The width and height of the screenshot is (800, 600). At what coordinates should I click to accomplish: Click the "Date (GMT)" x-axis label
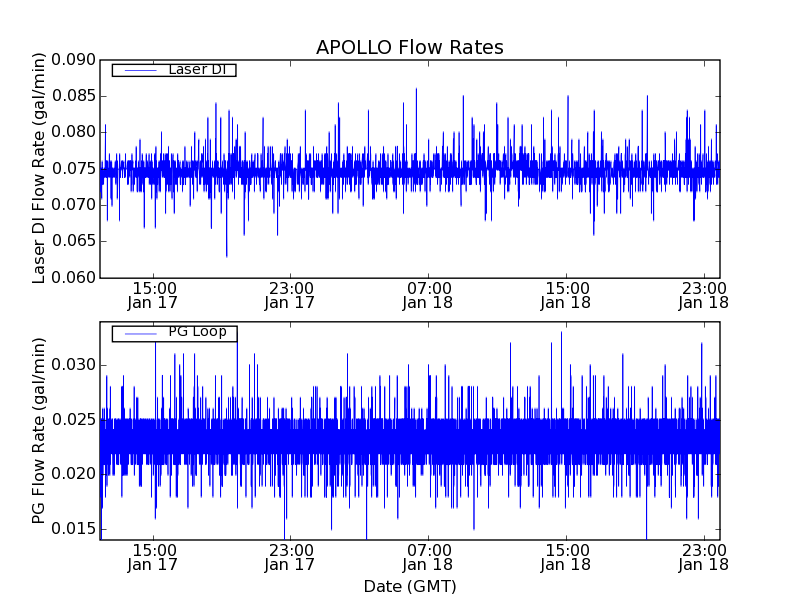coord(409,586)
